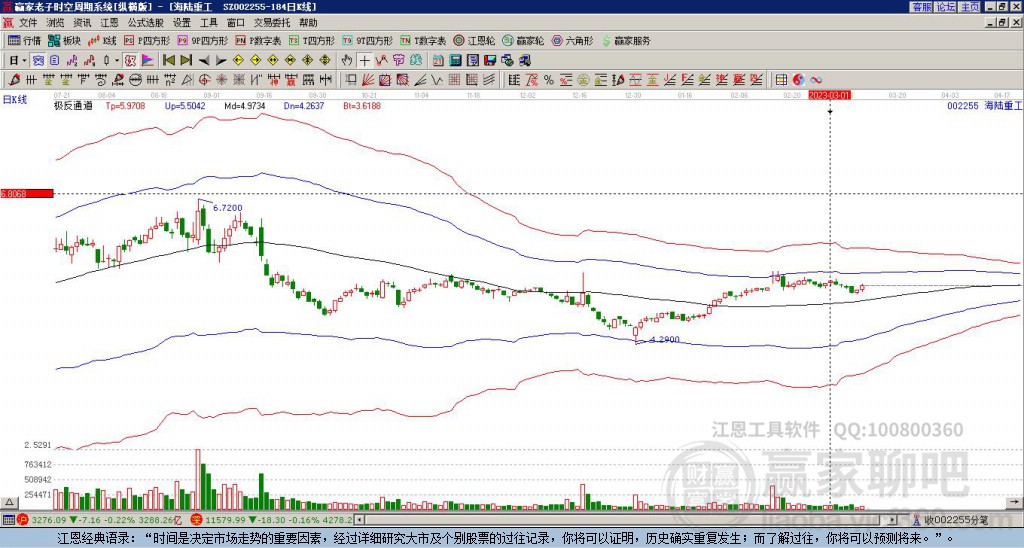Viewport: 1024px width, 548px height.
Task: Select the Gann fan lines tool
Action: click(368, 80)
